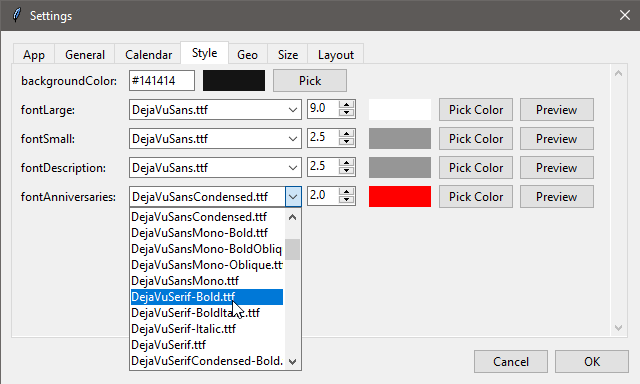640x384 pixels.
Task: Click font list scrollbar down arrow
Action: 292,361
